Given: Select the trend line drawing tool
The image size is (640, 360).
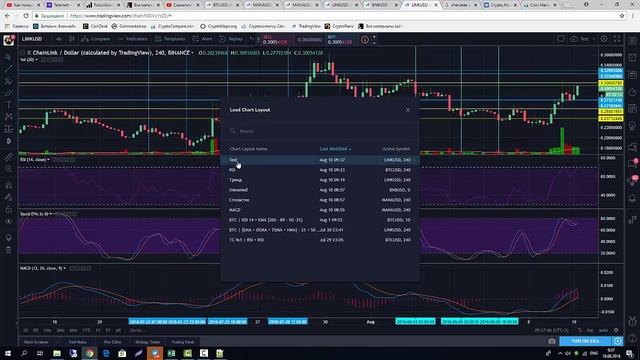Looking at the screenshot, I should point(9,69).
